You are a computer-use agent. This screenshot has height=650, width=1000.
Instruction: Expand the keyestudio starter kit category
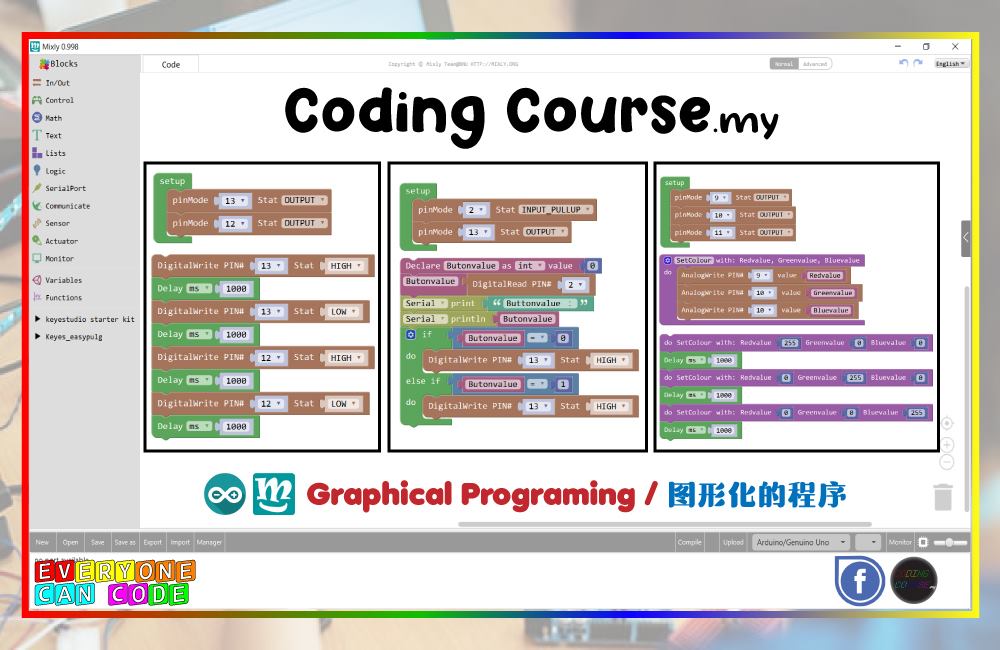(84, 319)
